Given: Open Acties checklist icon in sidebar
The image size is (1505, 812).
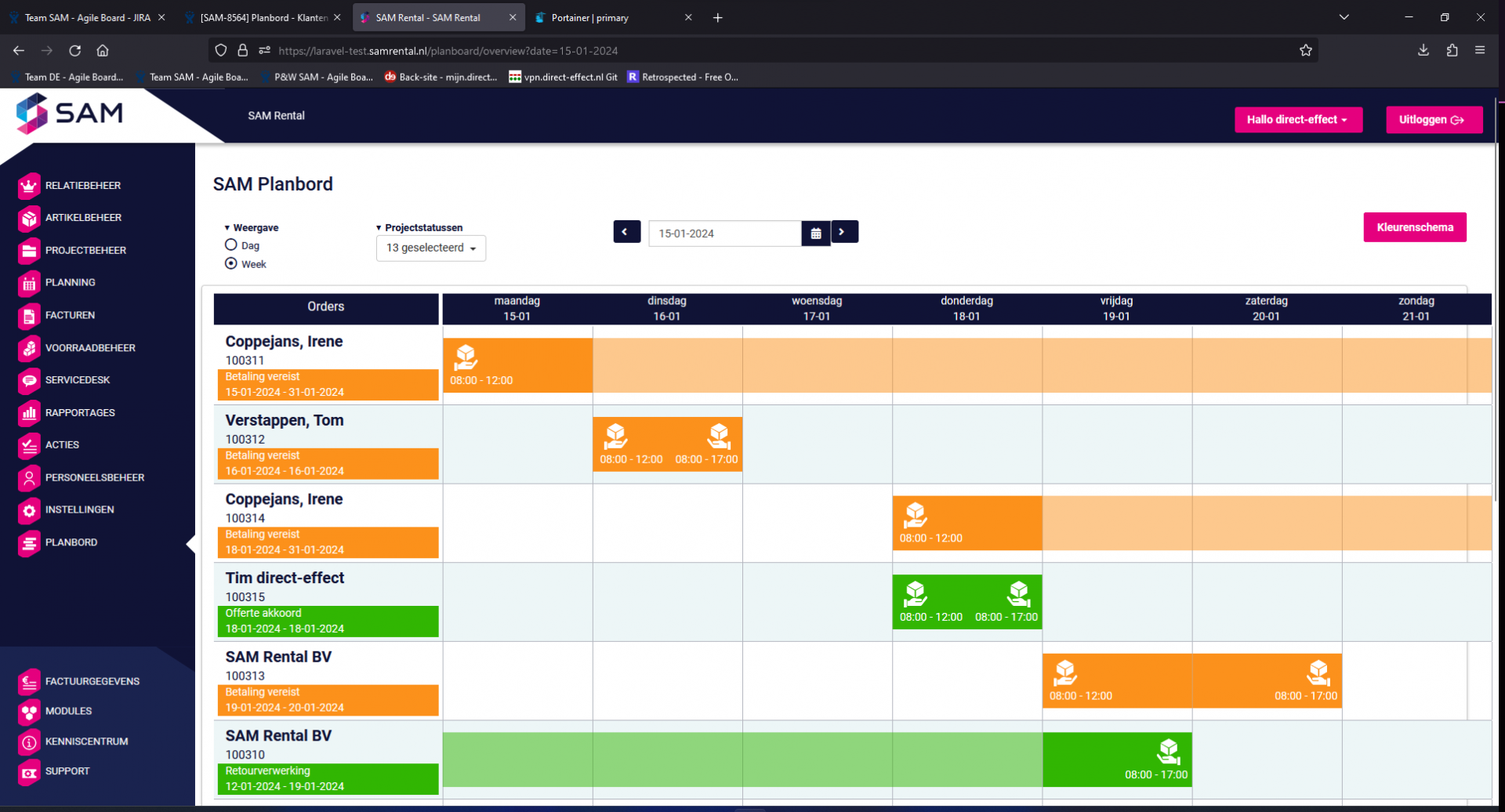Looking at the screenshot, I should click(29, 445).
